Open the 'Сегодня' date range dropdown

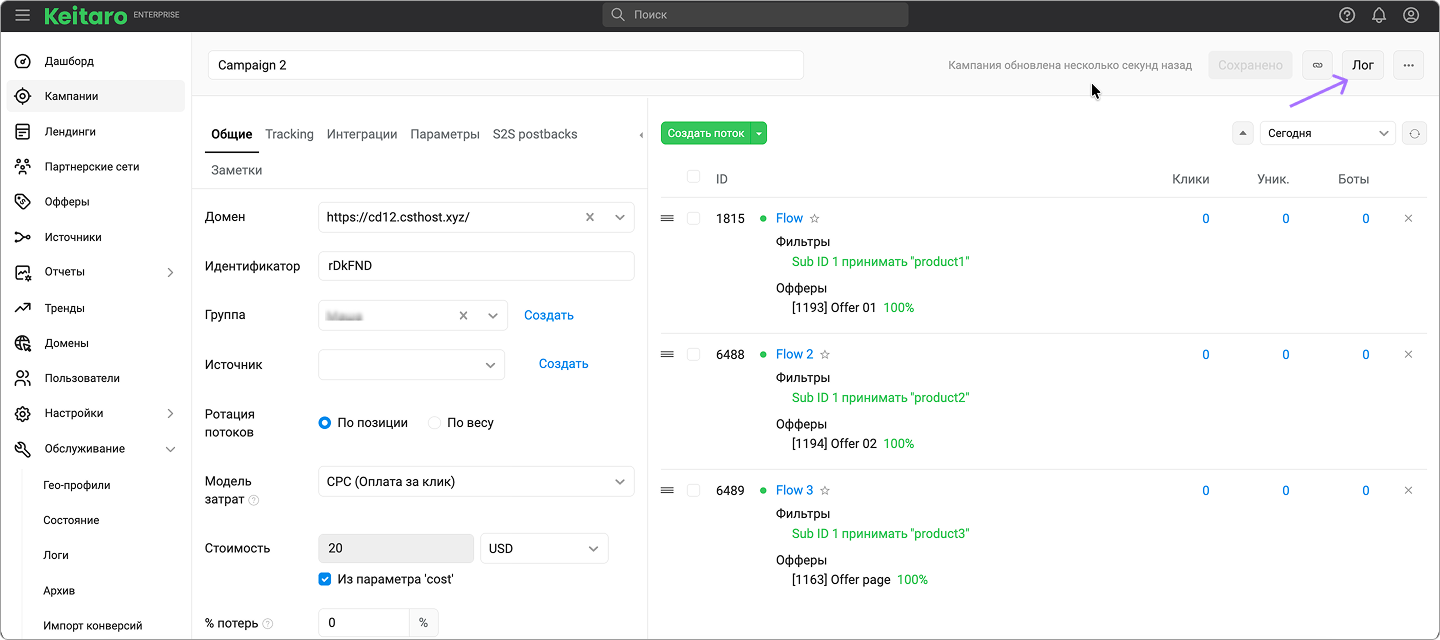pos(1327,133)
